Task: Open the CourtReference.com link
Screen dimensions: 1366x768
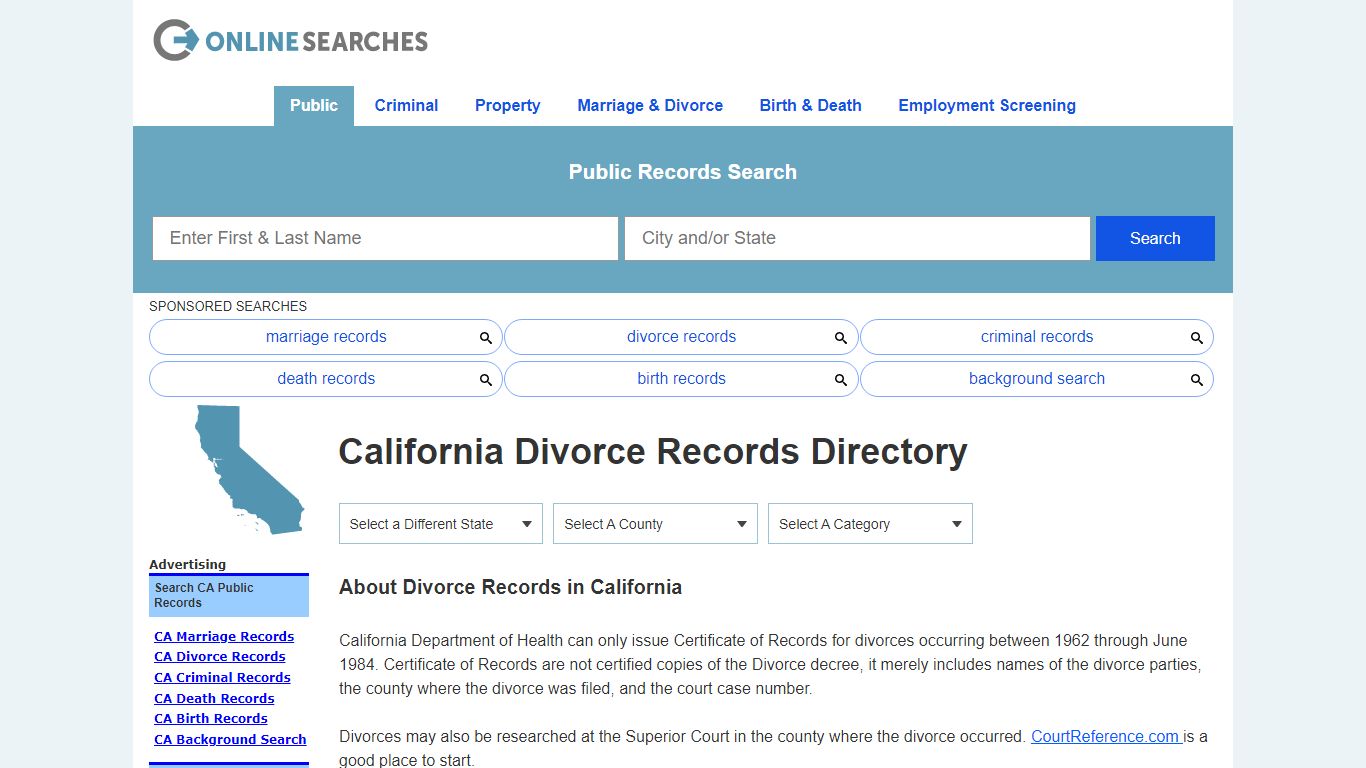Action: pyautogui.click(x=1105, y=736)
